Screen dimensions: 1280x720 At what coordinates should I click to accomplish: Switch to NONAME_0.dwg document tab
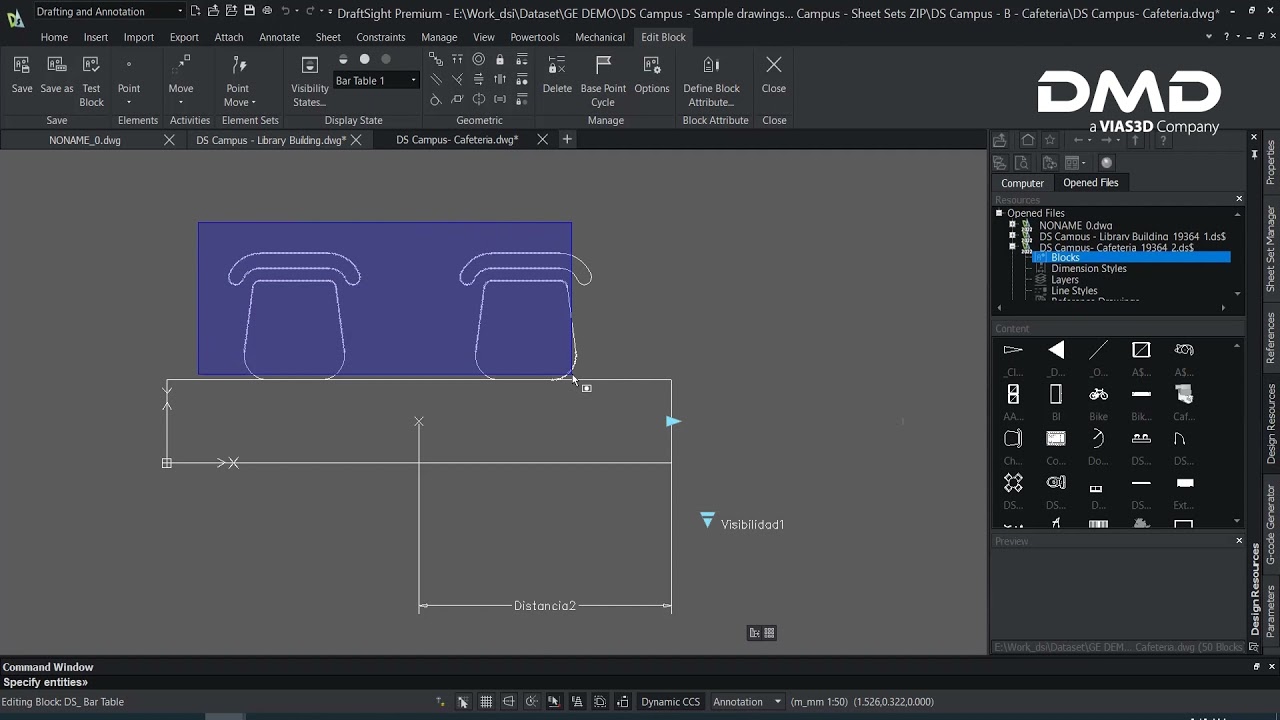coord(85,140)
